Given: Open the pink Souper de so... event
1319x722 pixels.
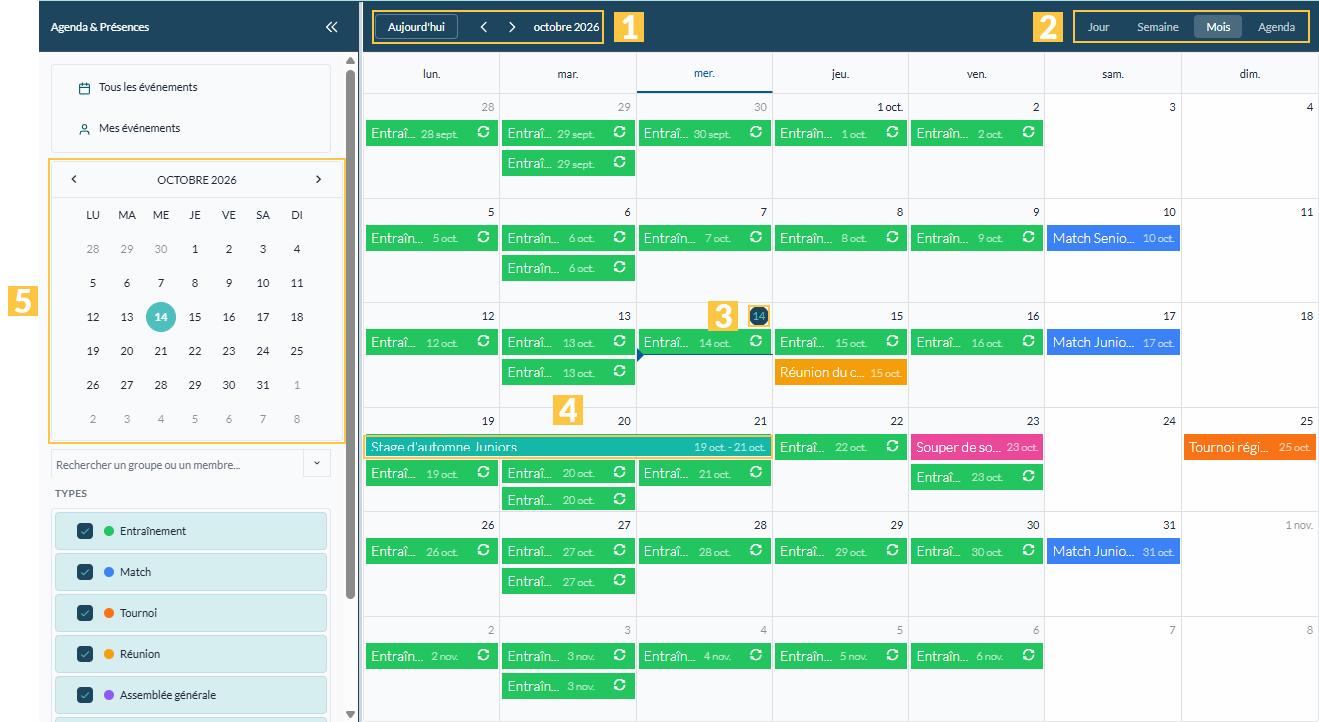Looking at the screenshot, I should pyautogui.click(x=976, y=447).
